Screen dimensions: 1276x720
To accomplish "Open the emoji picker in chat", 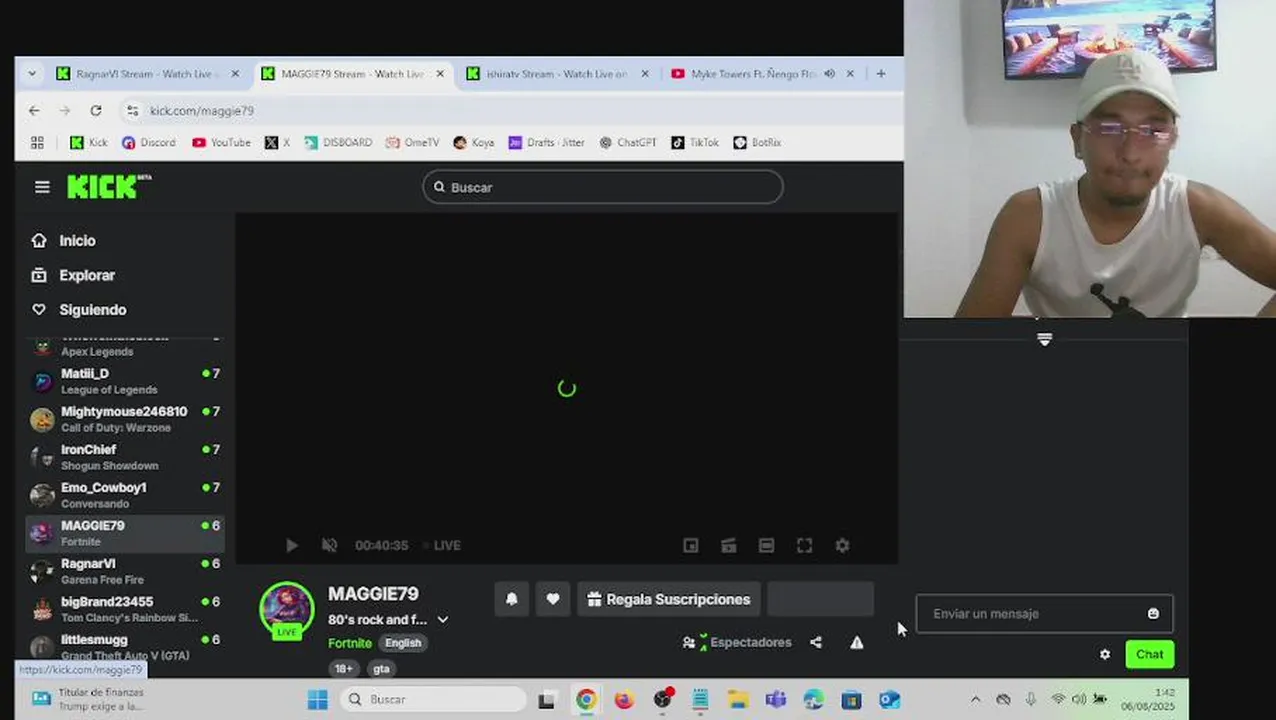I will tap(1153, 613).
